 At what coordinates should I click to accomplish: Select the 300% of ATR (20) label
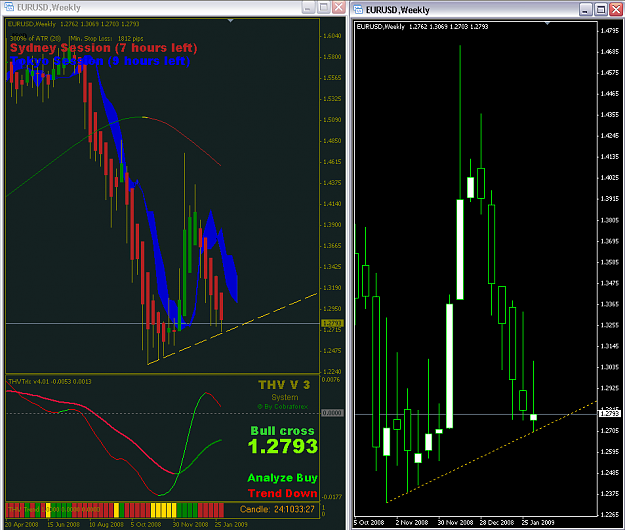pos(35,39)
